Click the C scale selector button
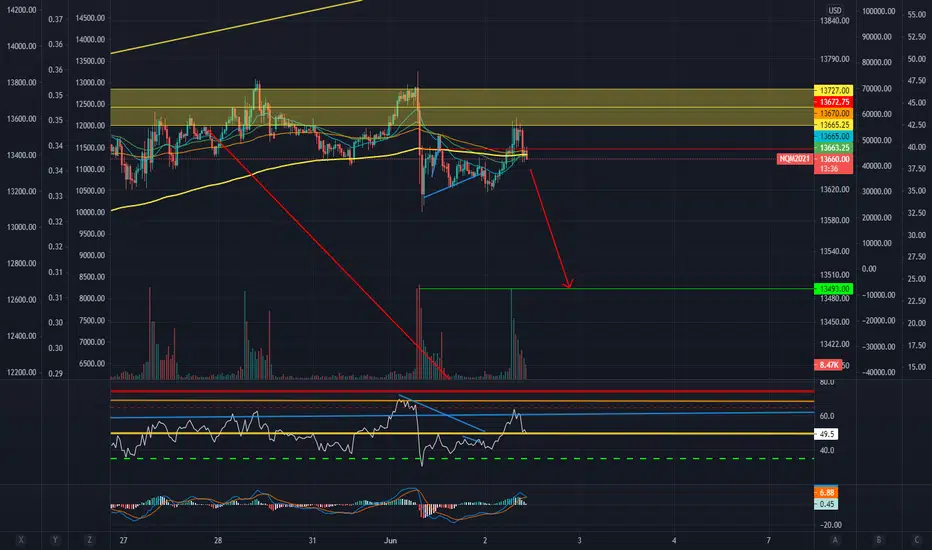932x550 pixels. (917, 540)
